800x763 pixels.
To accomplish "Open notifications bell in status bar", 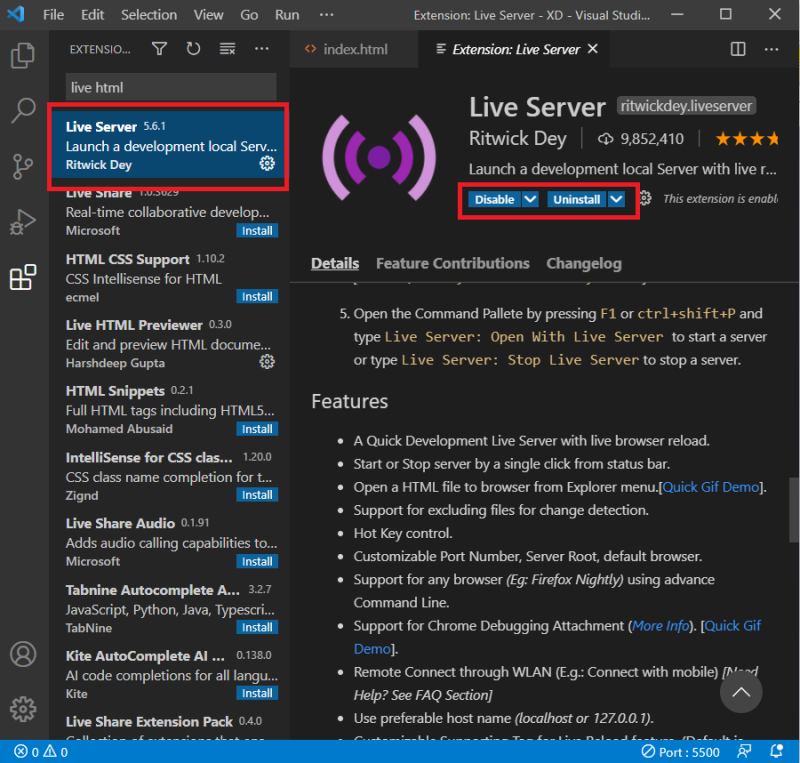I will [x=776, y=751].
